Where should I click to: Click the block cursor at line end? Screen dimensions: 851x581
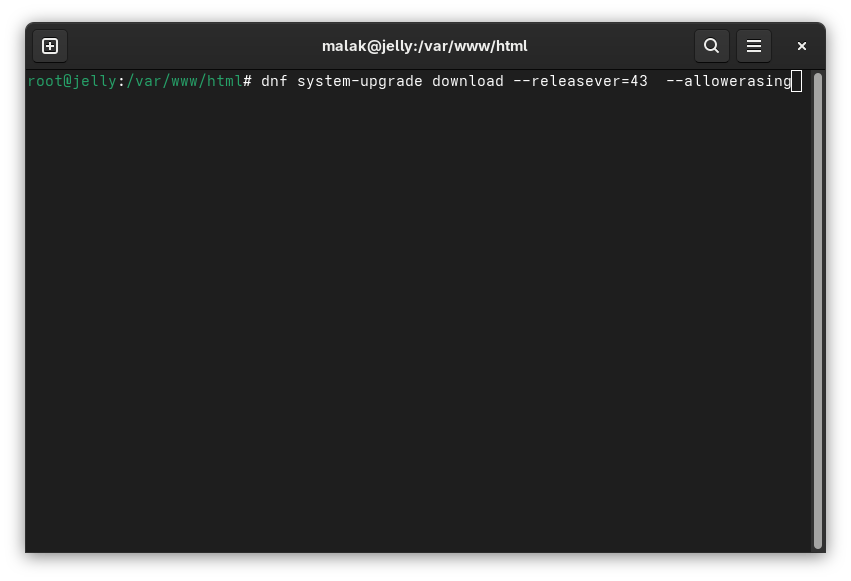coord(797,81)
